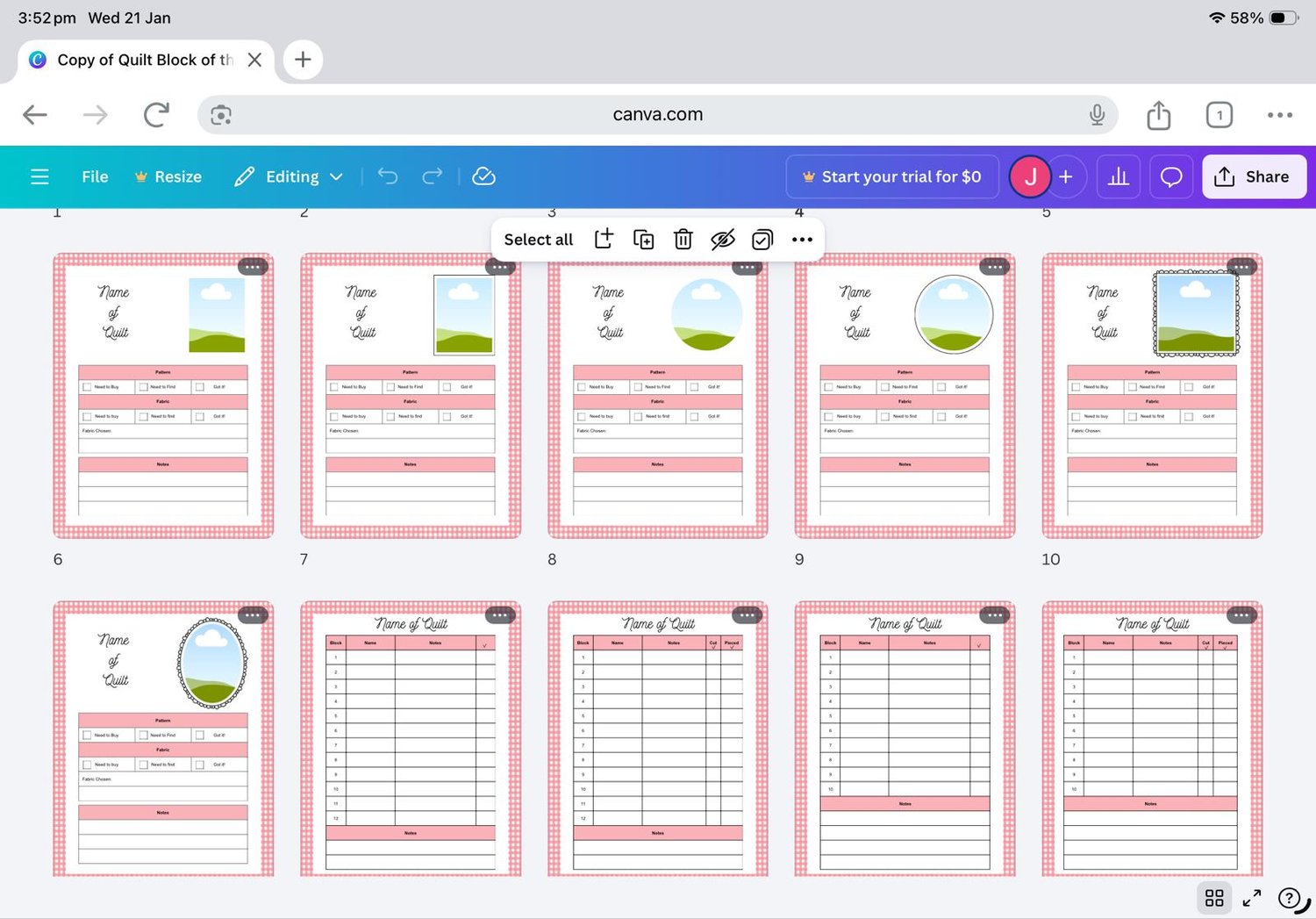
Task: Open options menu on page 1 thumbnail
Action: click(x=253, y=266)
